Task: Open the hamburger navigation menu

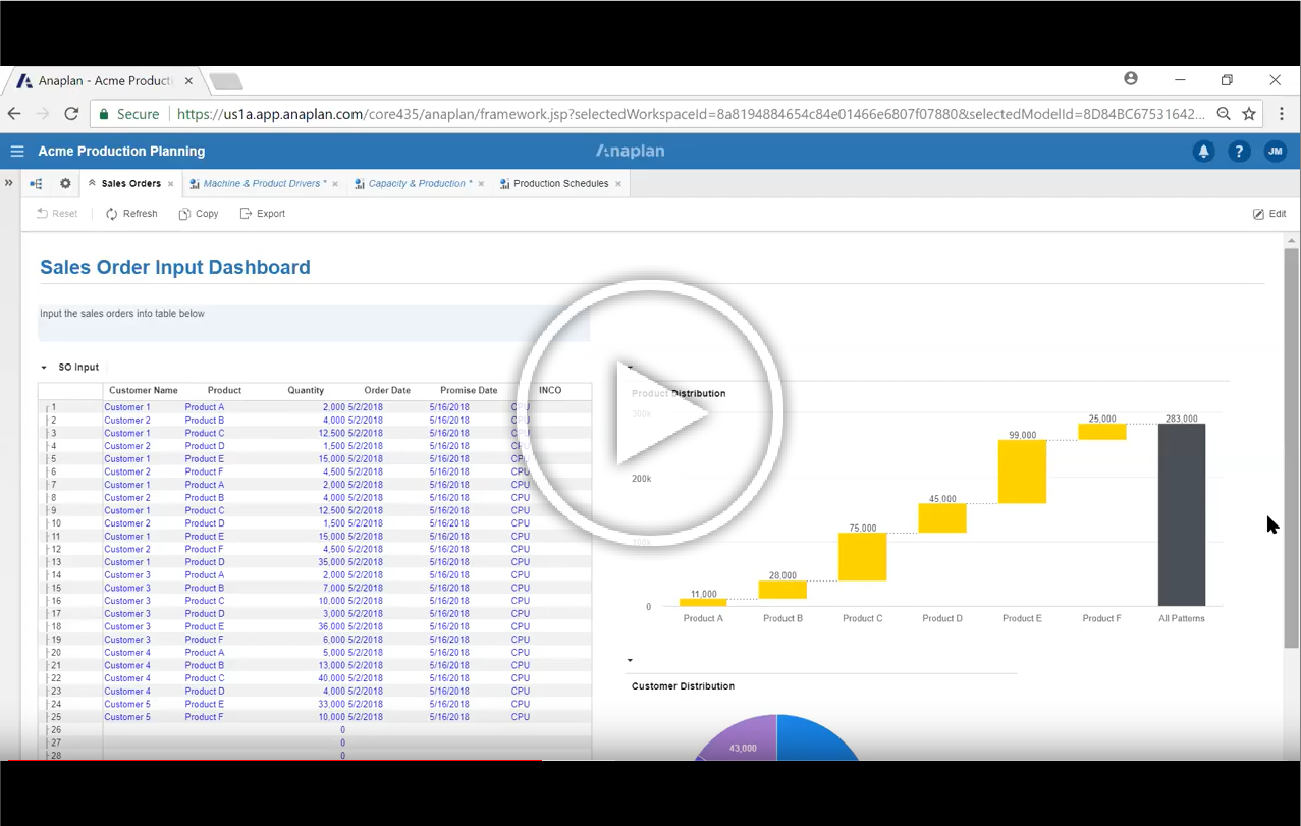Action: coord(16,151)
